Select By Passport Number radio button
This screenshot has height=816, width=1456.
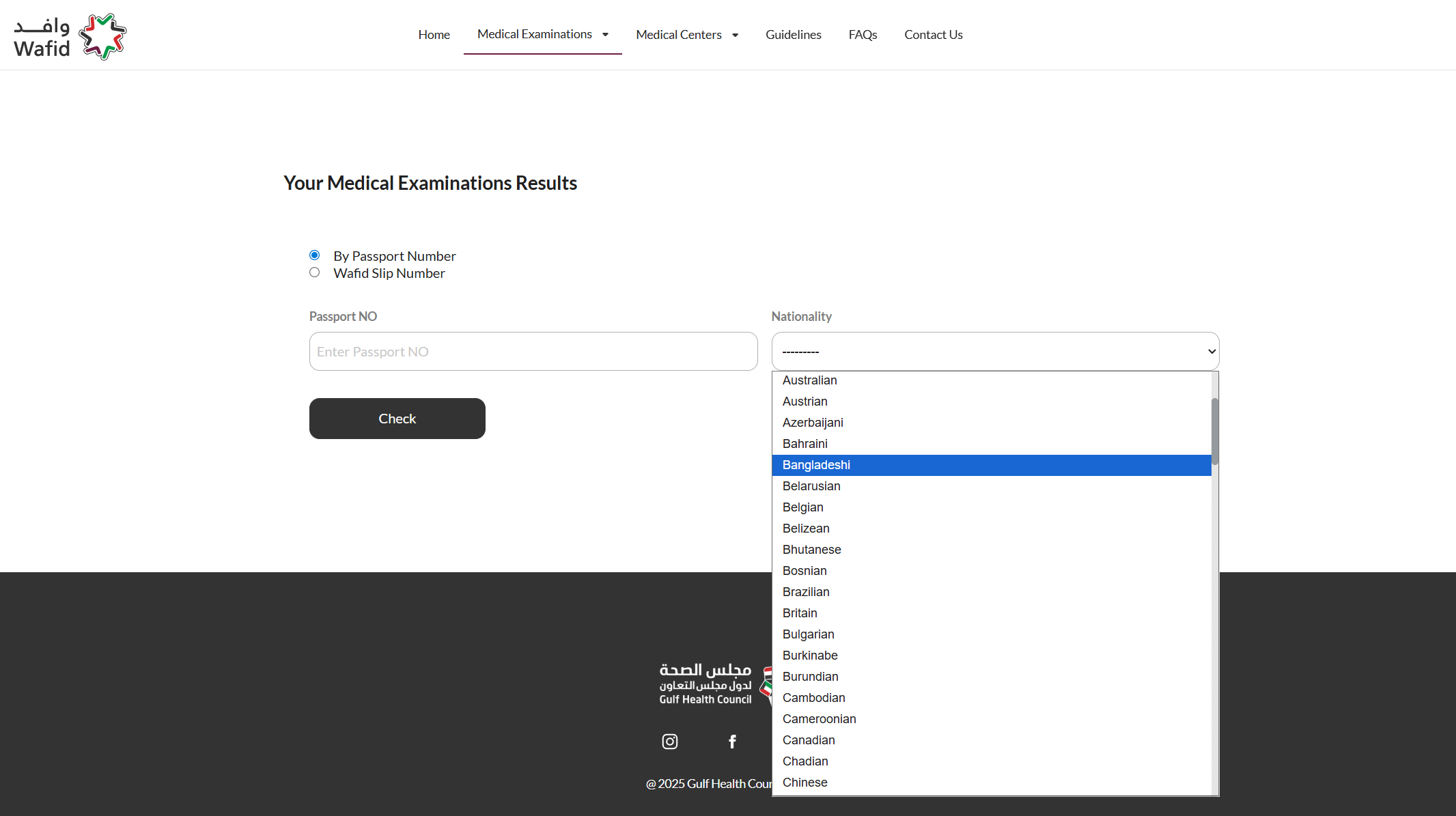[x=314, y=255]
